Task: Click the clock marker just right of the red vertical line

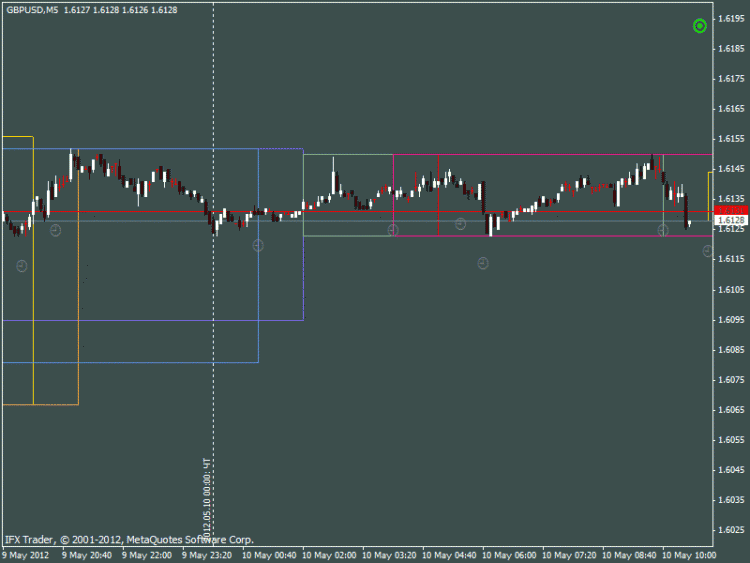Action: [461, 224]
